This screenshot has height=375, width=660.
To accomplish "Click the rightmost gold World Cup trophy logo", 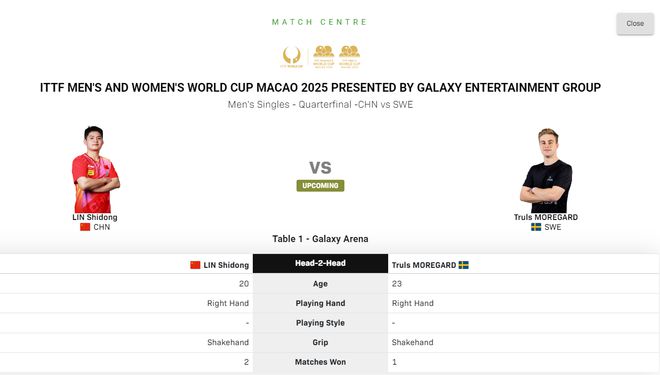I will click(349, 57).
